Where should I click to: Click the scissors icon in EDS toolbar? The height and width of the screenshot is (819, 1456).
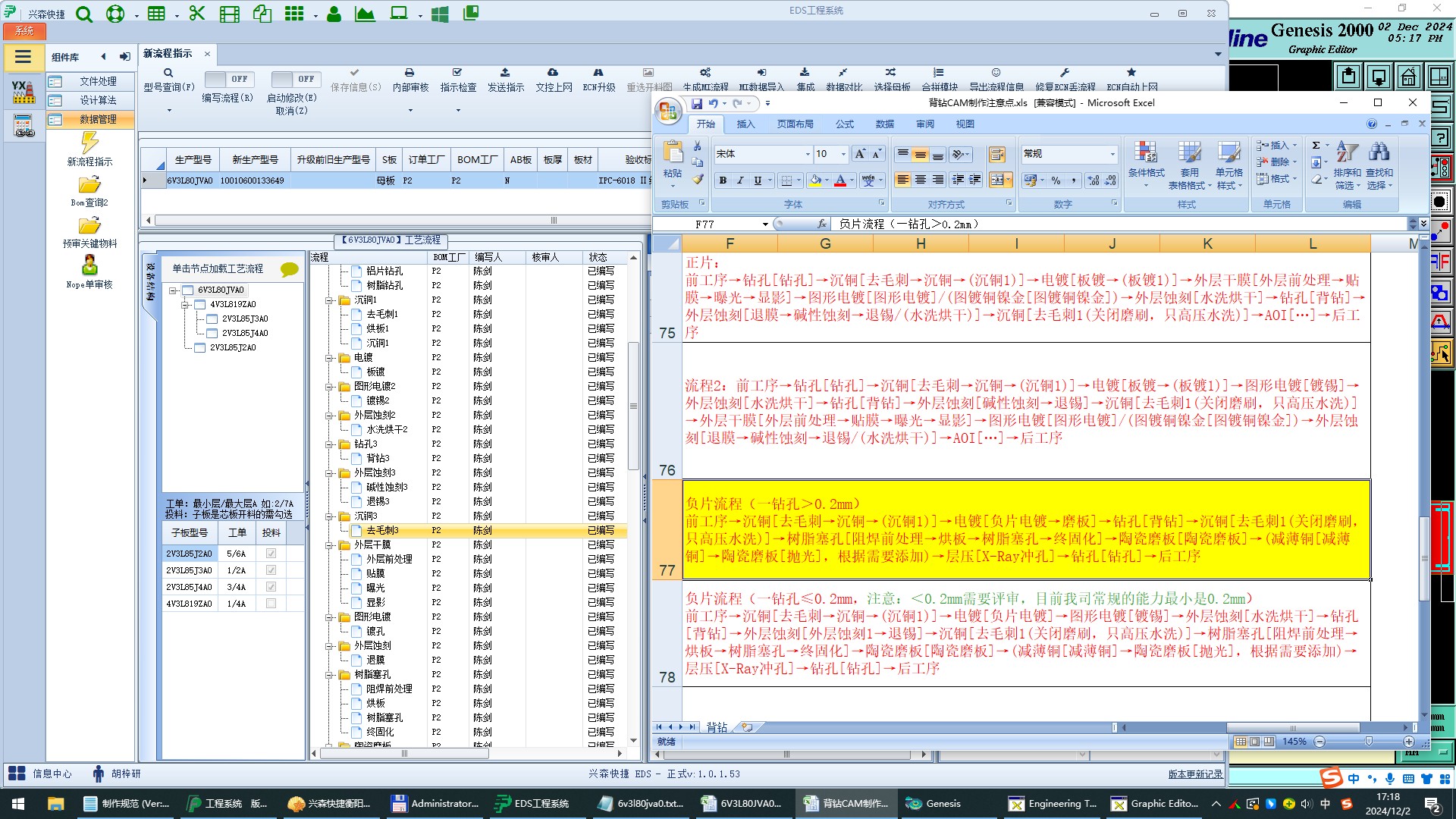pyautogui.click(x=197, y=14)
